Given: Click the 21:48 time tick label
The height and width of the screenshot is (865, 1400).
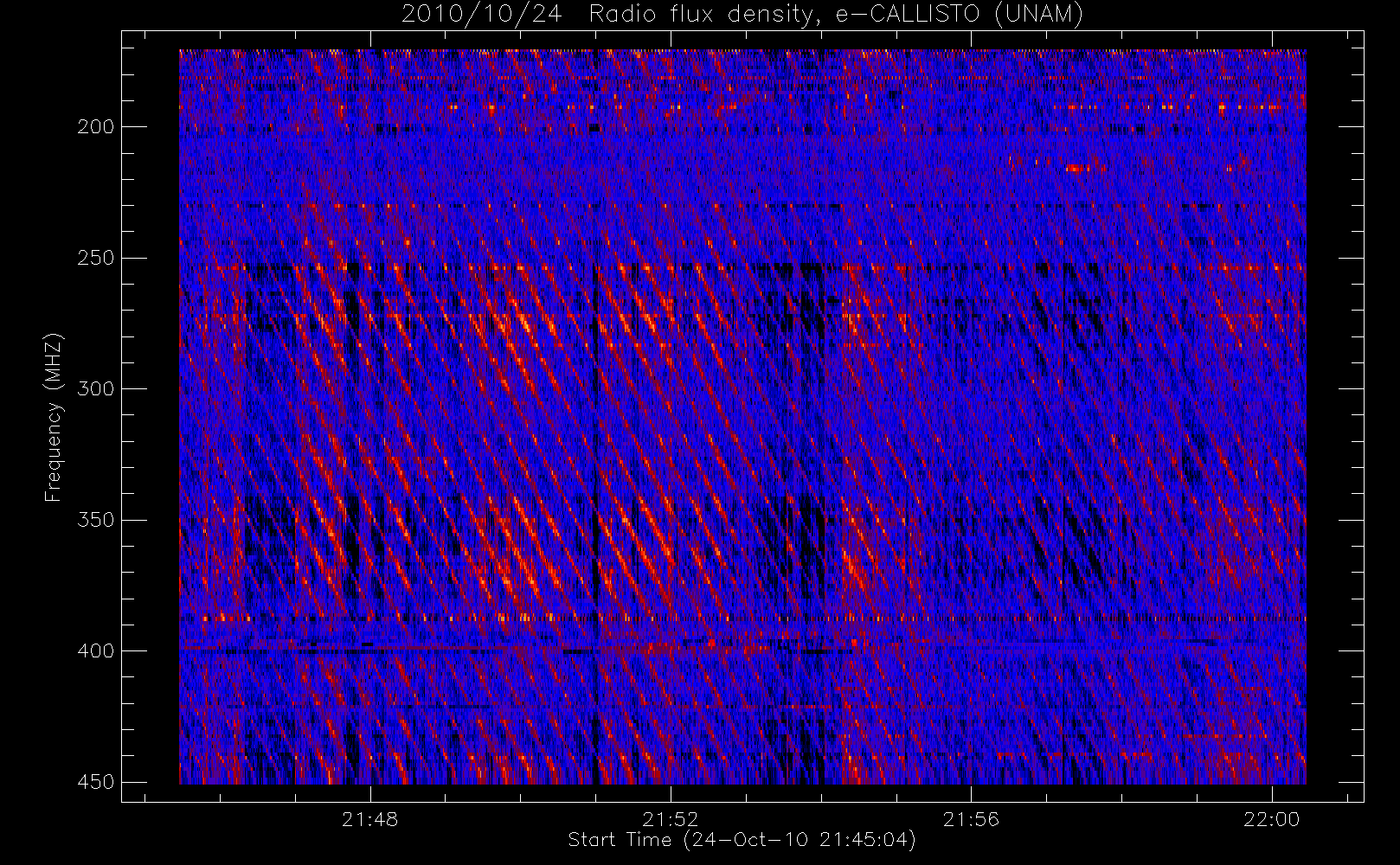Looking at the screenshot, I should (x=370, y=819).
